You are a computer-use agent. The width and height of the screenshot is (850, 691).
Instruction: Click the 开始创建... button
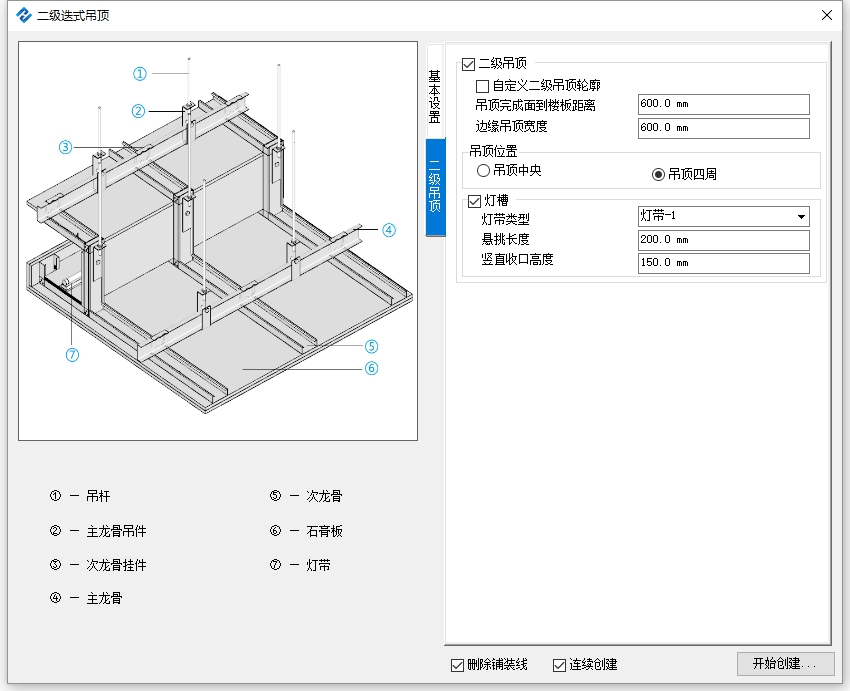coord(785,663)
